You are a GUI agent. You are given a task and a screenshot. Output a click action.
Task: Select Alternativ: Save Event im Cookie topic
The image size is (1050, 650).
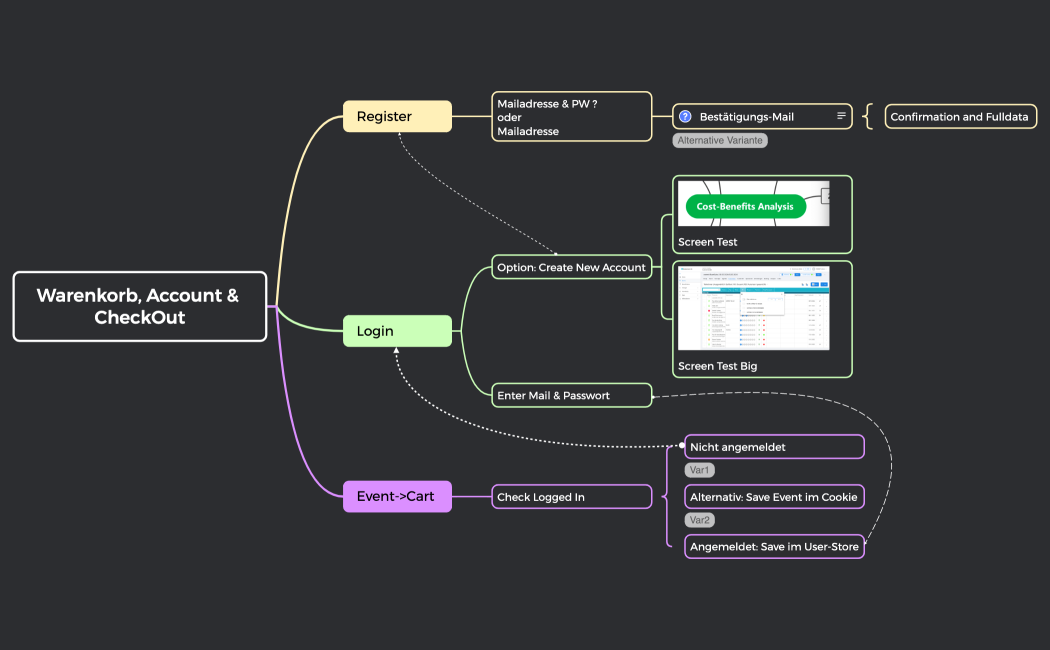[773, 497]
